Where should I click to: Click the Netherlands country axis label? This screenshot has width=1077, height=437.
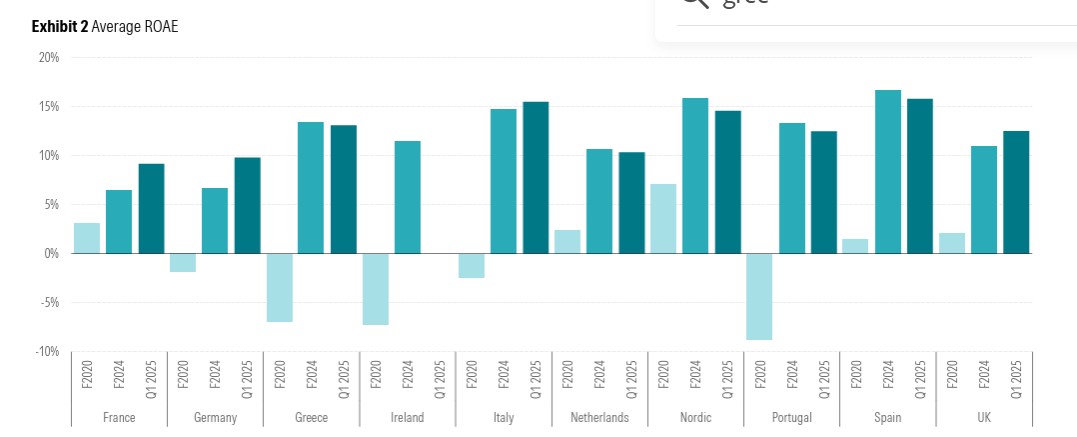pos(599,417)
